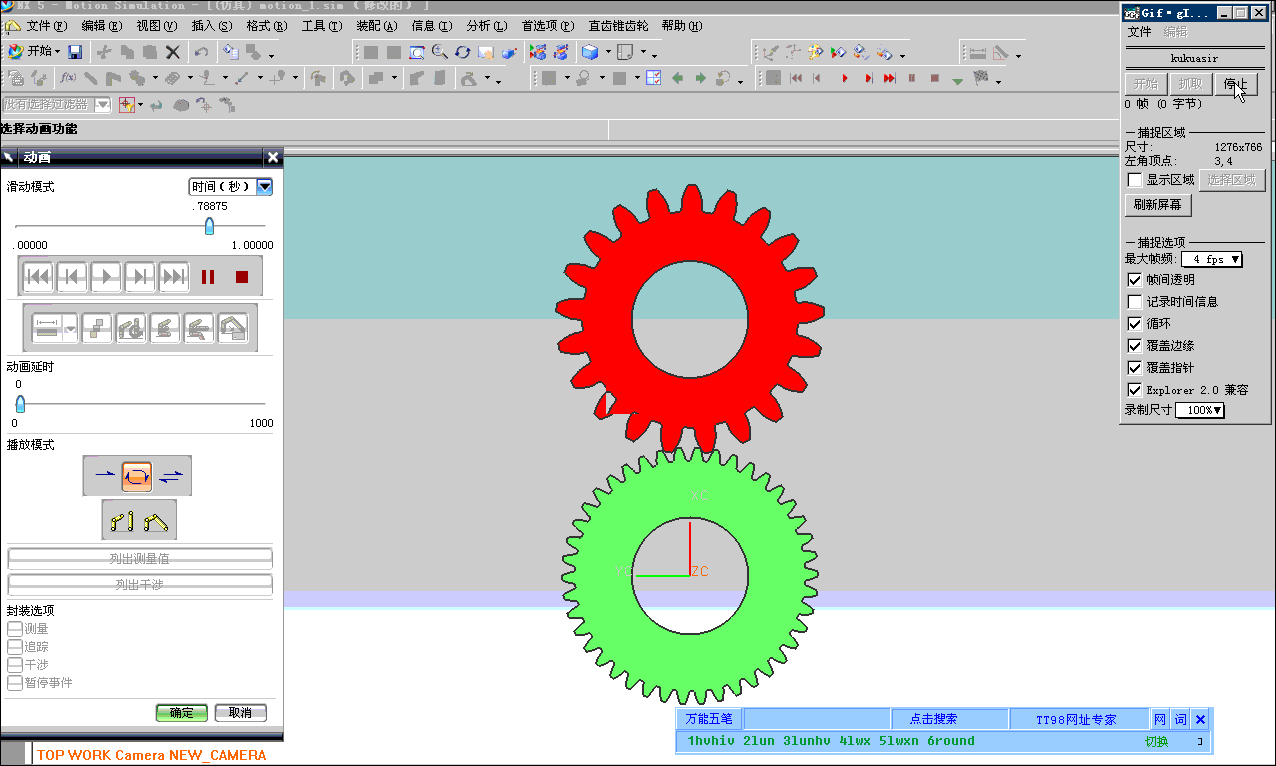
Task: Select play-once arrow playback mode
Action: click(104, 475)
